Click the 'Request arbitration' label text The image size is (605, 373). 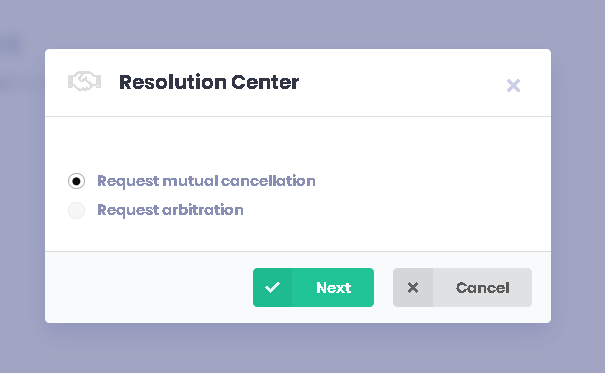170,210
